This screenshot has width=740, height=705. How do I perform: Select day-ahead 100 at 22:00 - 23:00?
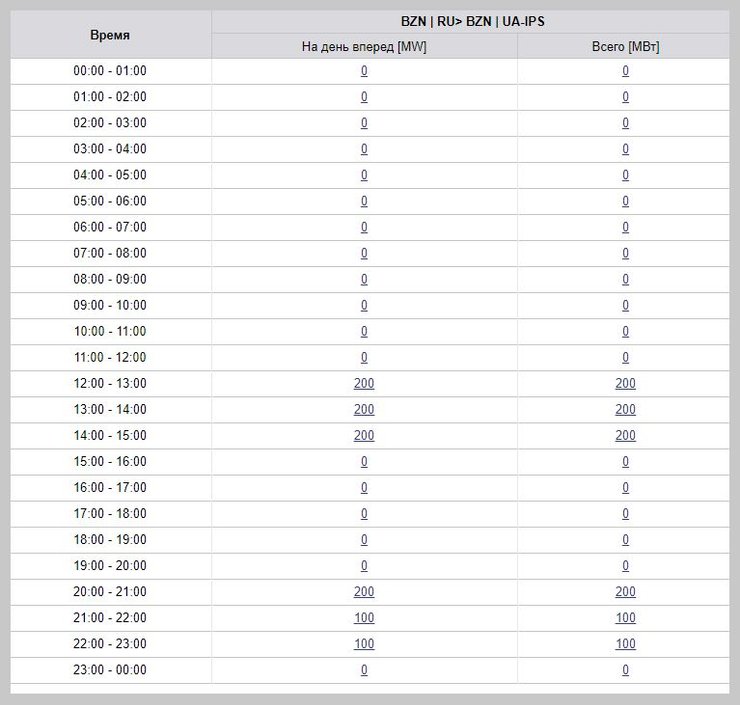pyautogui.click(x=364, y=643)
